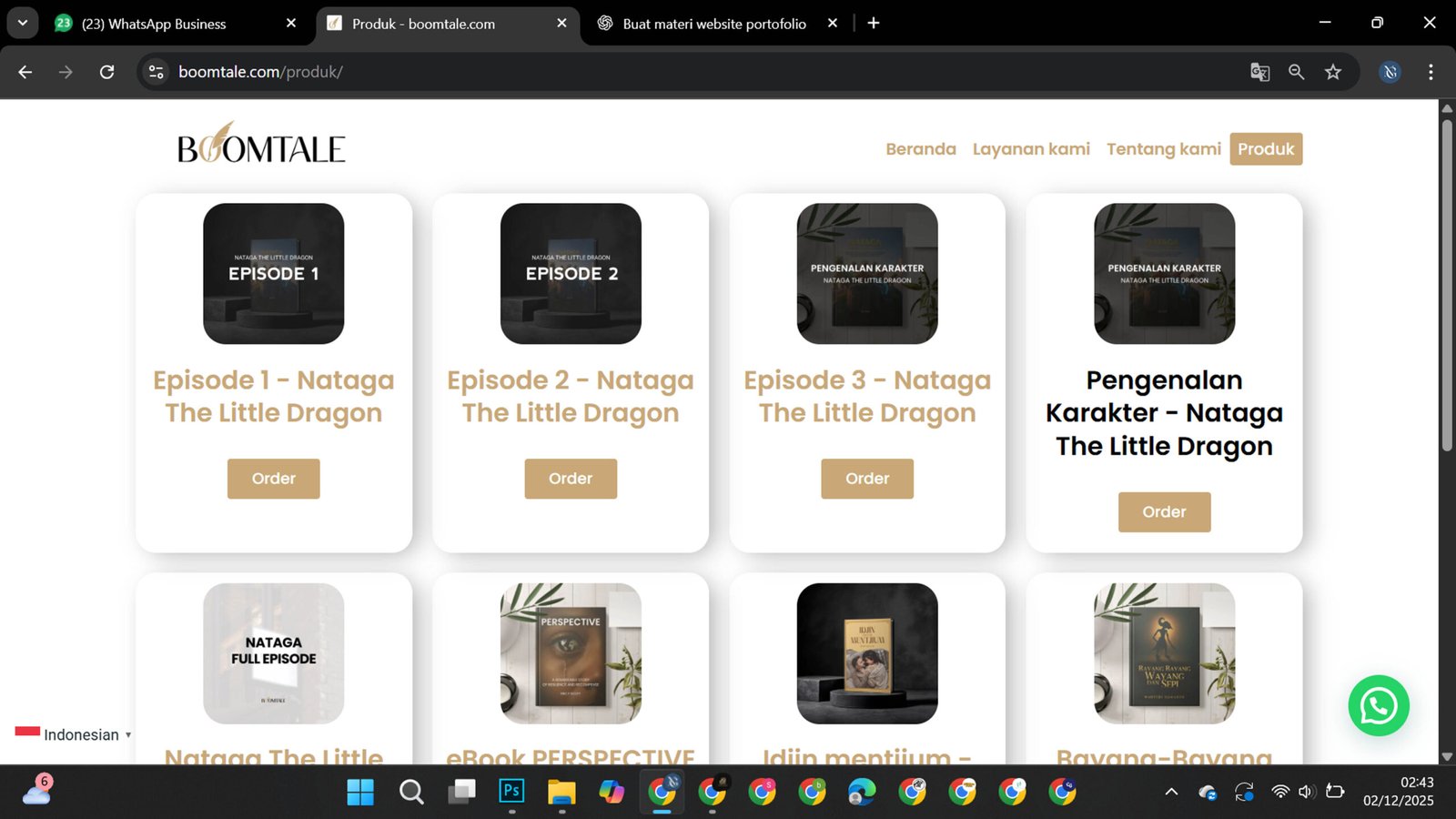Open the tab search dropdown arrow

22,23
